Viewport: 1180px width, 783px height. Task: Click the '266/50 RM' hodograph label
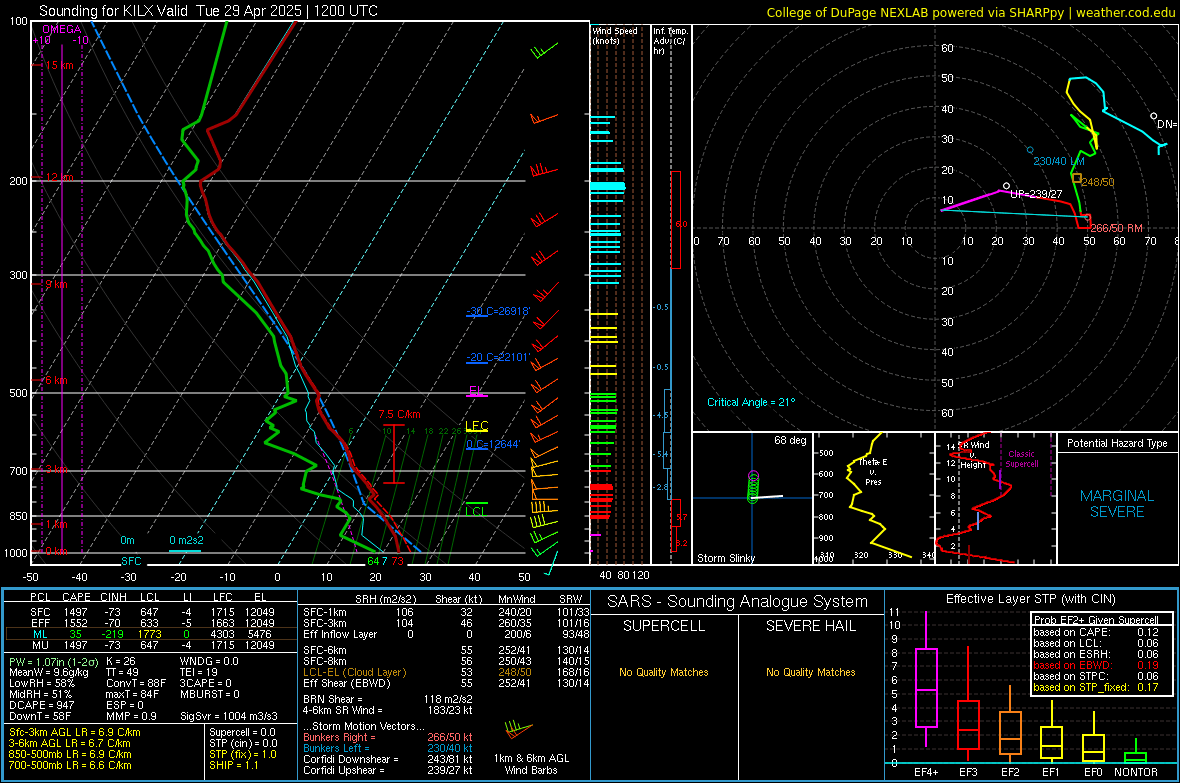1116,228
